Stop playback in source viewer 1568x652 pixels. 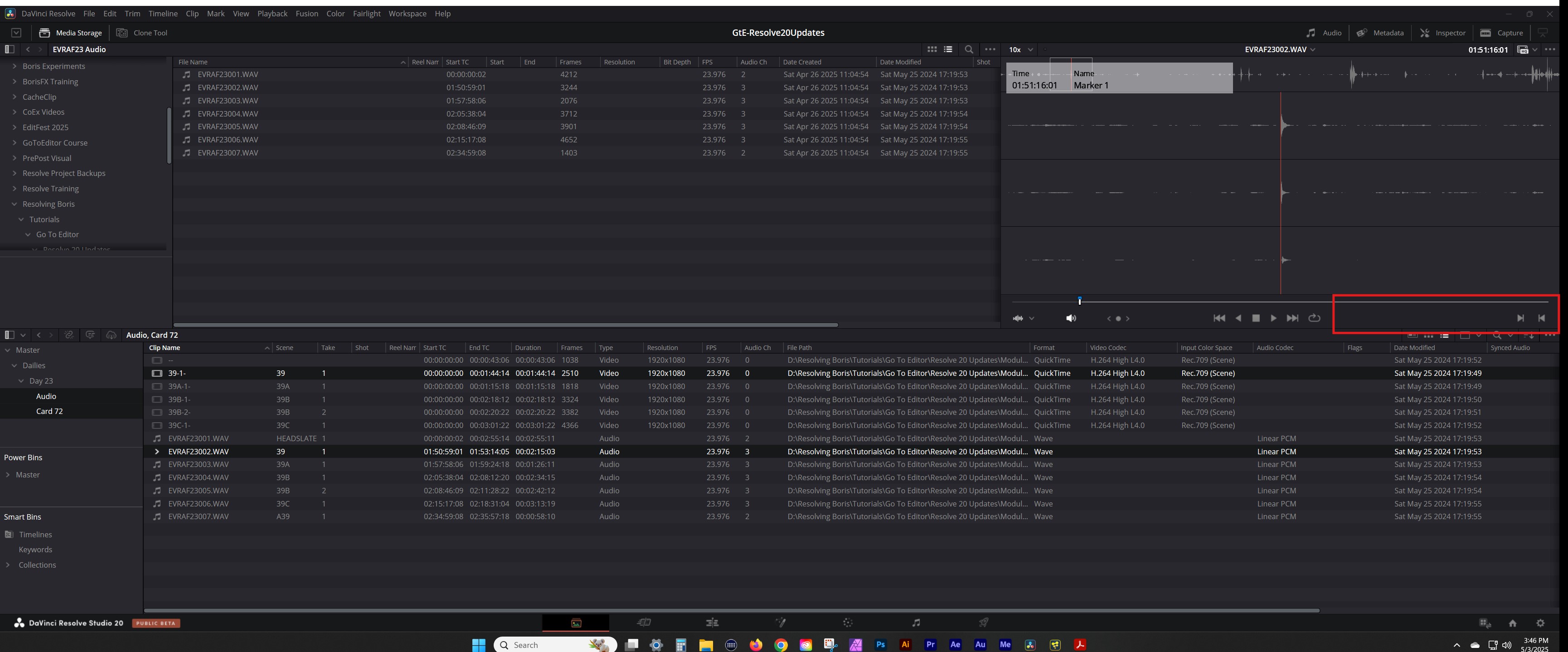1256,318
